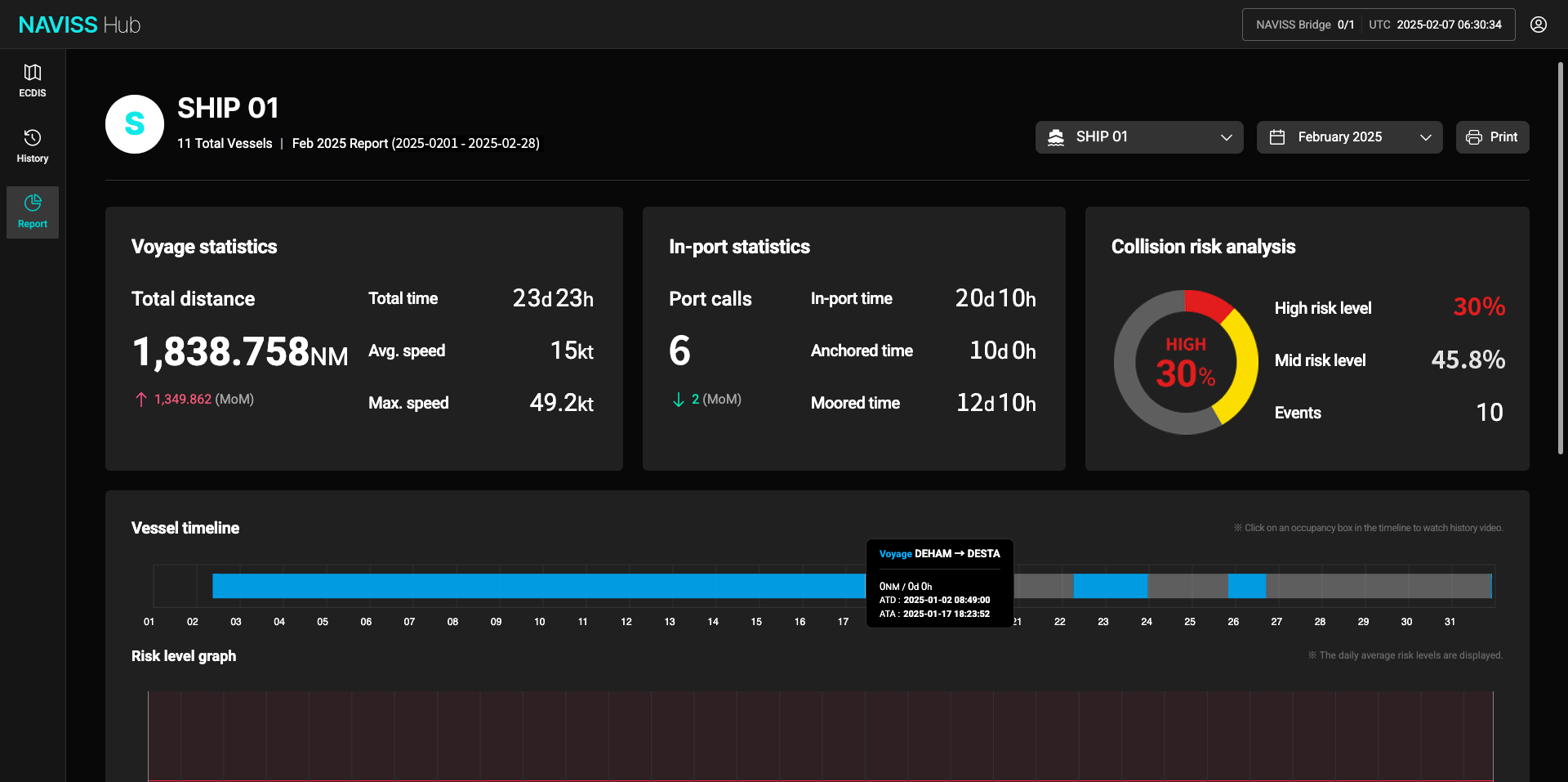Click the long blue voyage bar in timeline

point(531,586)
